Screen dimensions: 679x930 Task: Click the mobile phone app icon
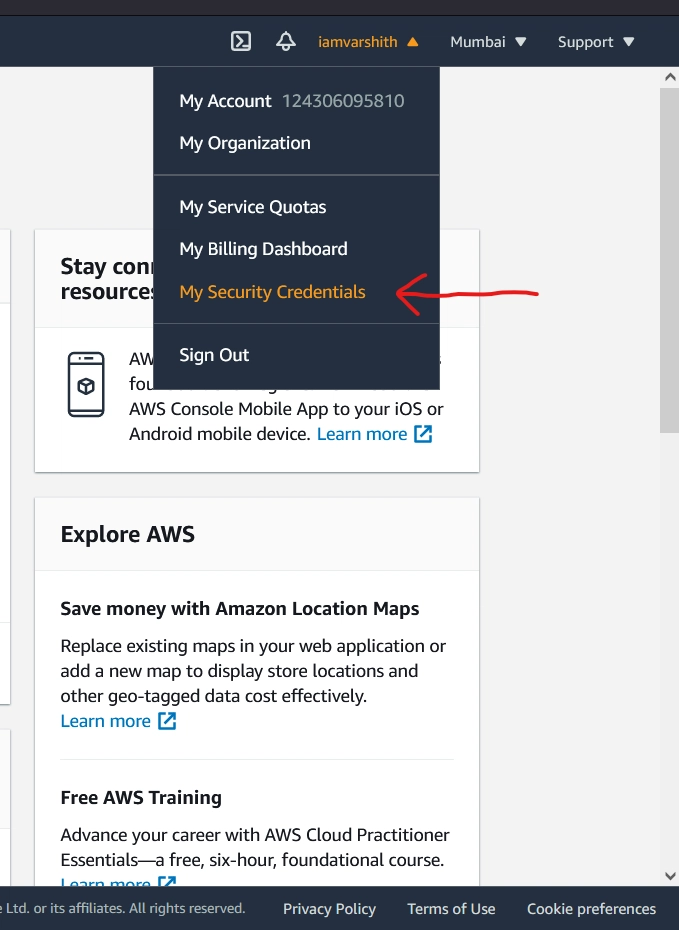click(x=86, y=384)
